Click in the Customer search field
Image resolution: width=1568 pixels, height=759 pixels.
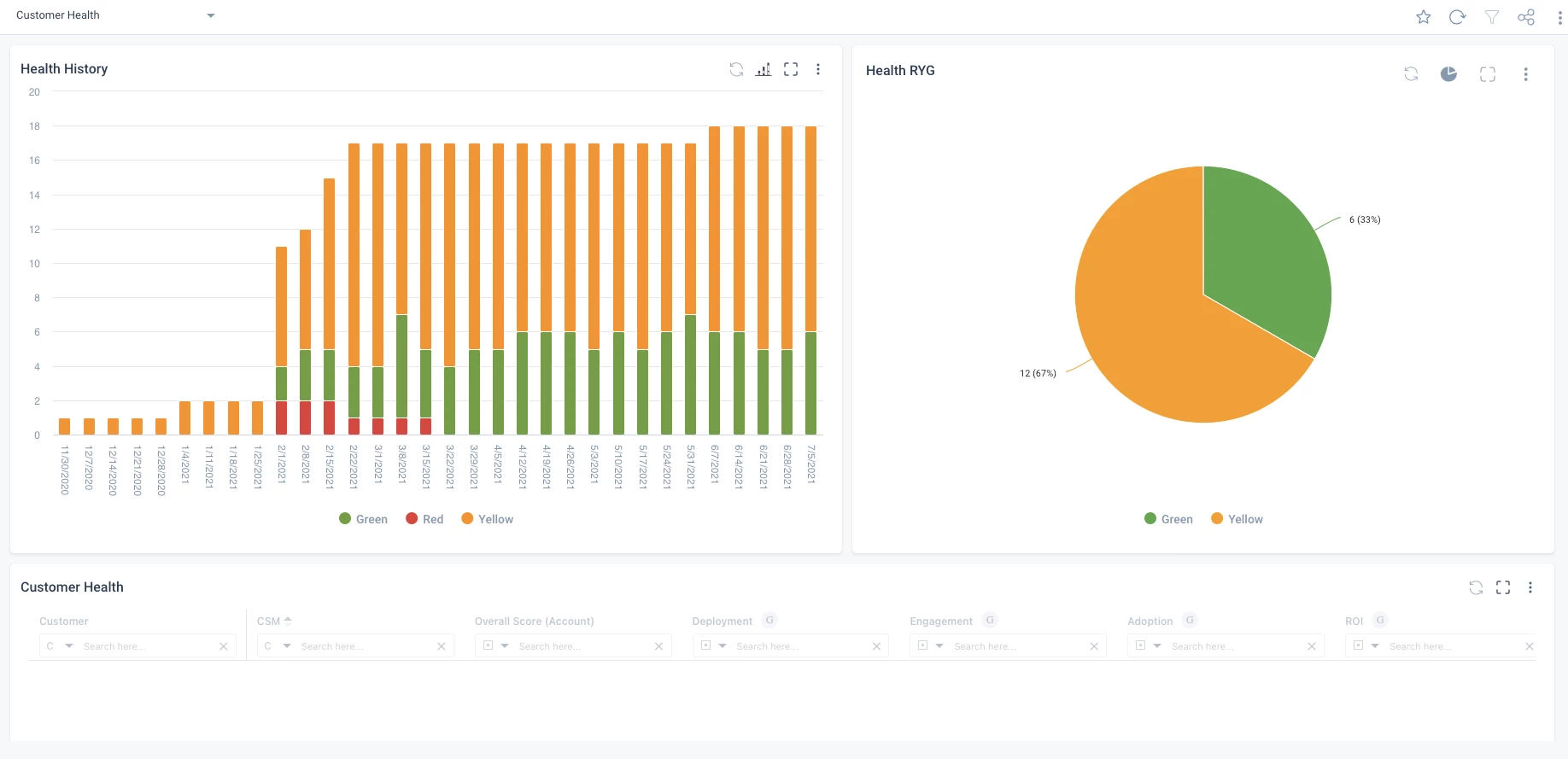[147, 646]
